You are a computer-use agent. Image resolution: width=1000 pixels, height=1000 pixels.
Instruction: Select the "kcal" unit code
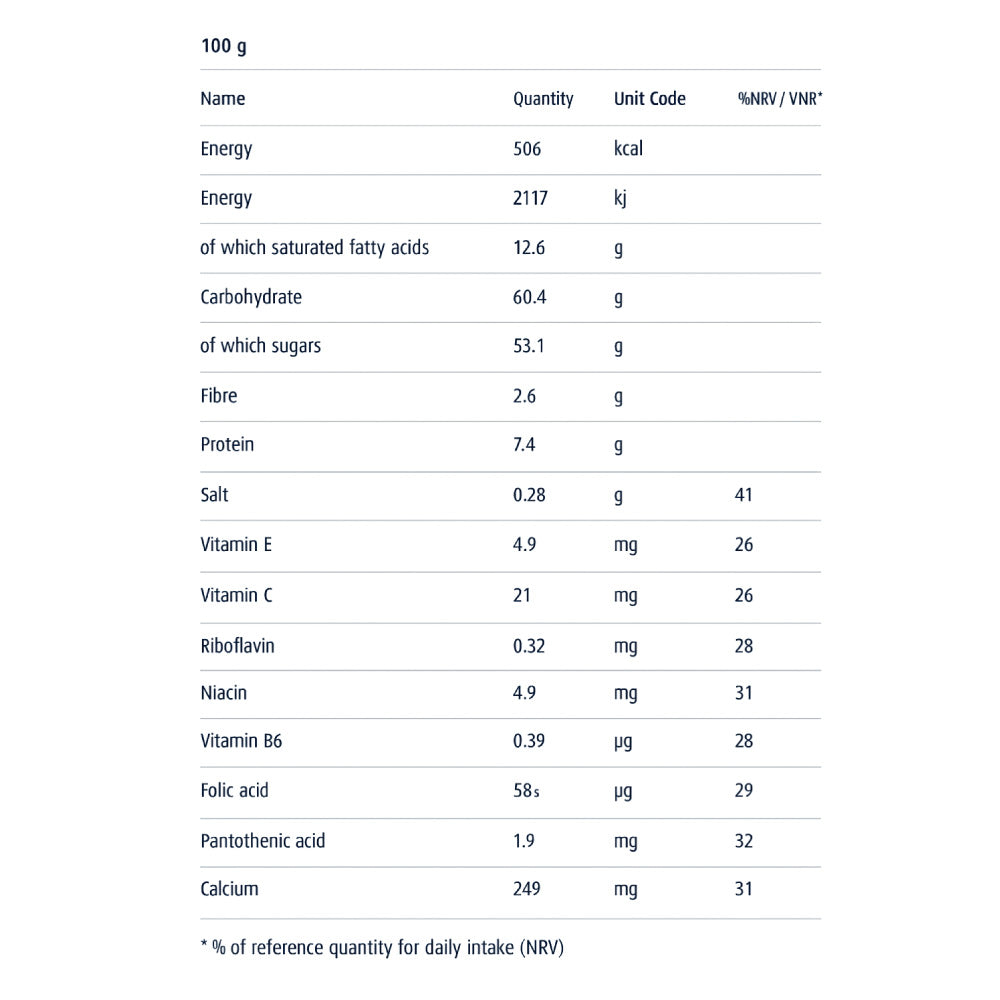pyautogui.click(x=628, y=149)
